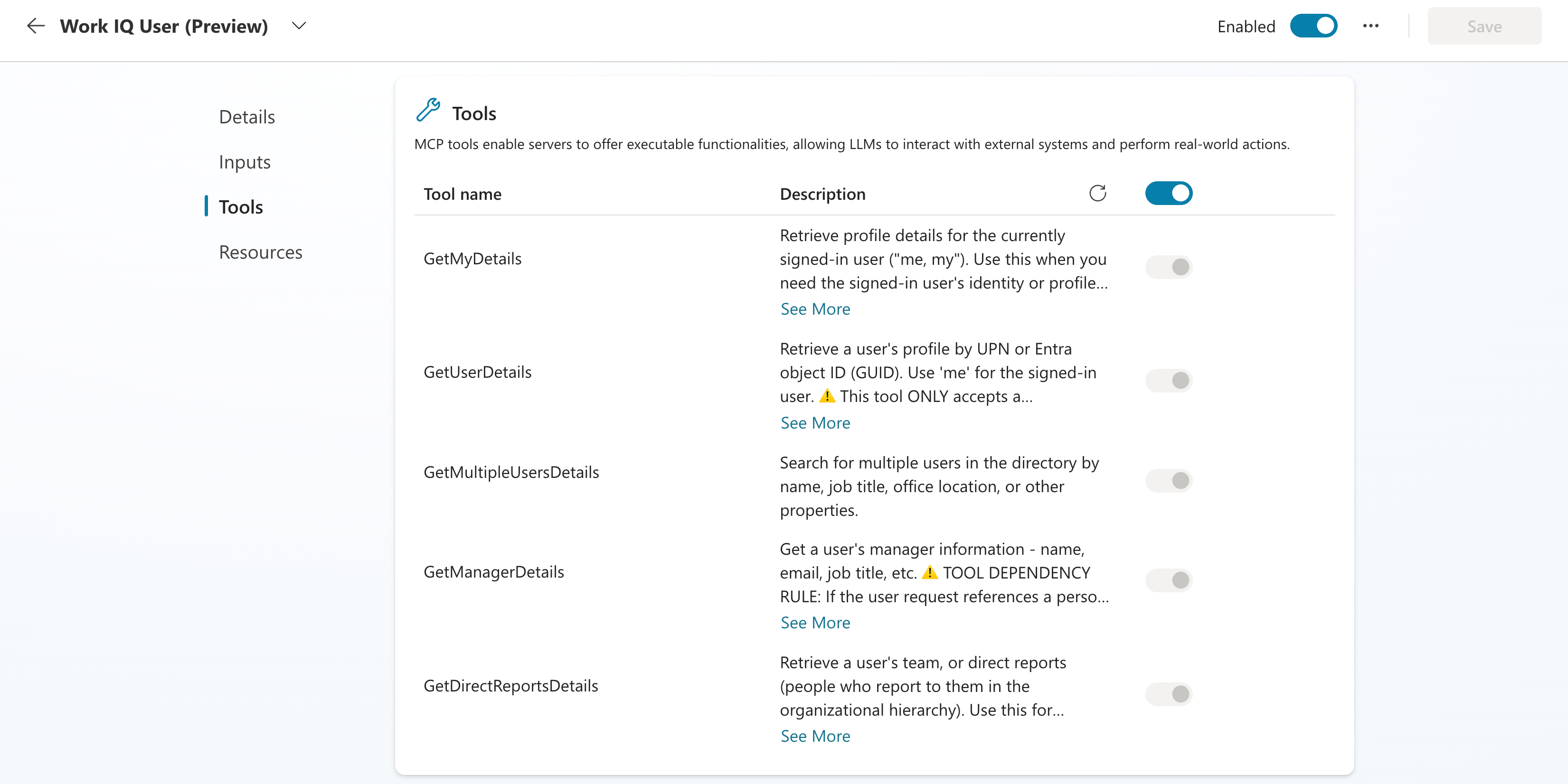Viewport: 1568px width, 784px height.
Task: Switch to the Details tab
Action: [x=246, y=117]
